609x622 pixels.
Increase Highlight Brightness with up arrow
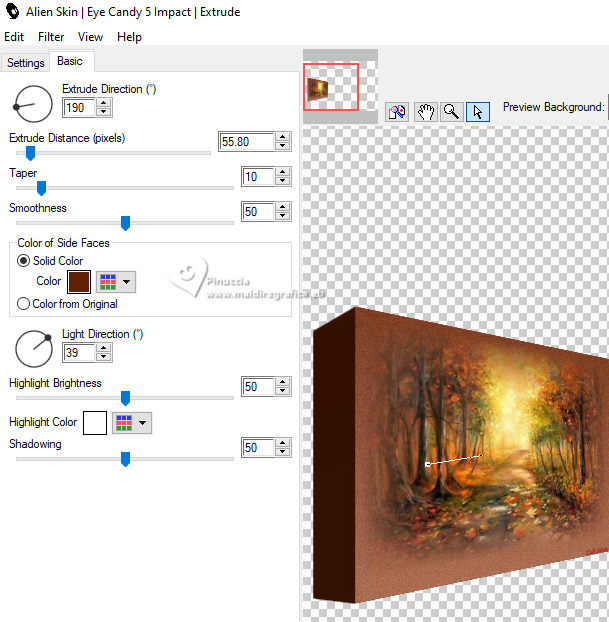coord(282,382)
